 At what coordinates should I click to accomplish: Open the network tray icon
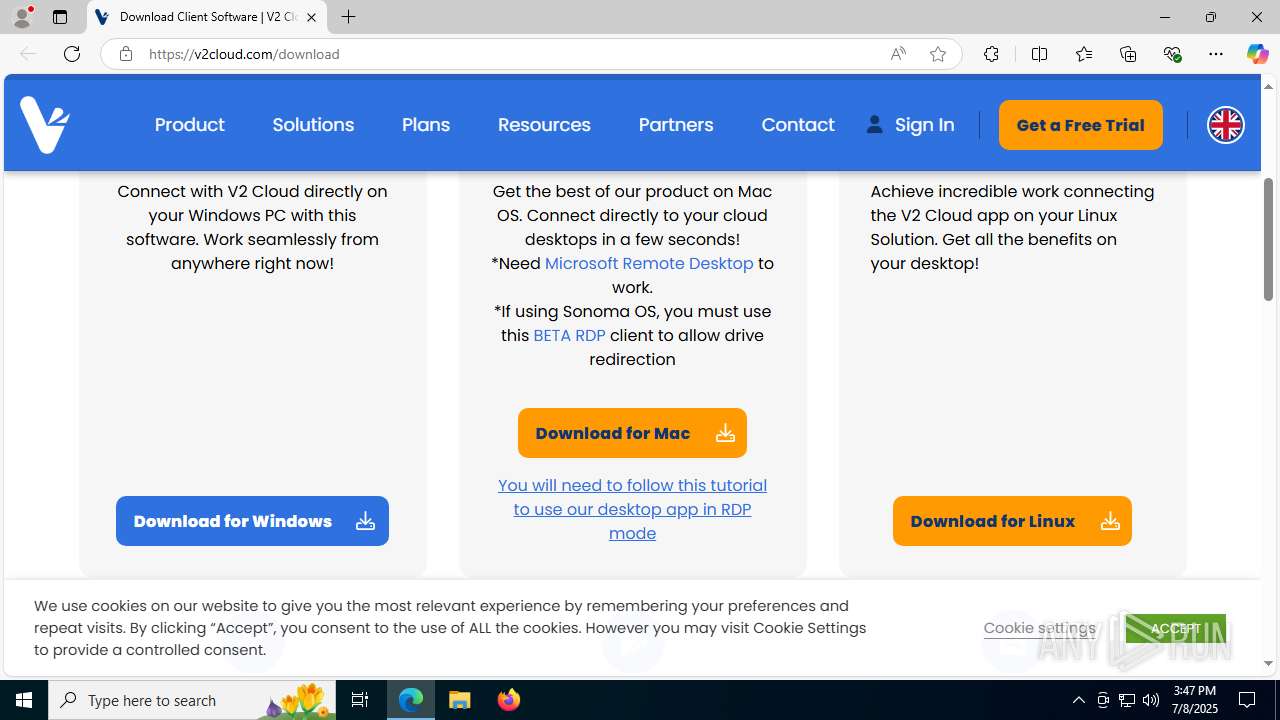tap(1127, 700)
